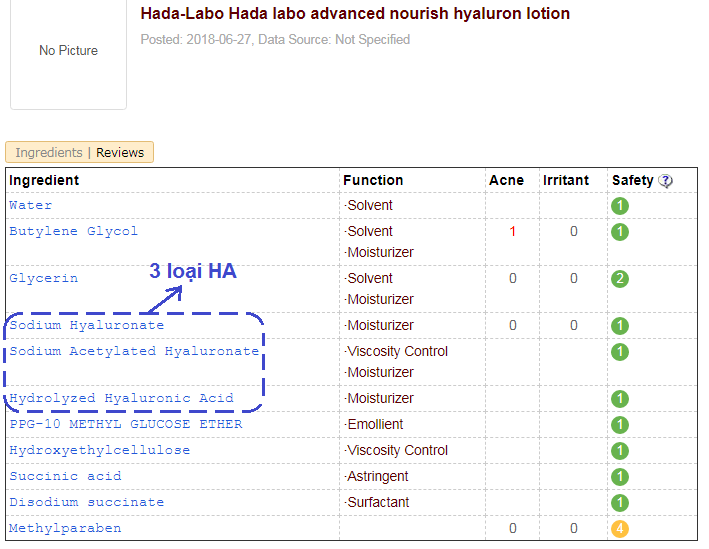Open the PPG-10 METHYL GLUCOSE ETHER link
709x549 pixels.
coord(126,424)
